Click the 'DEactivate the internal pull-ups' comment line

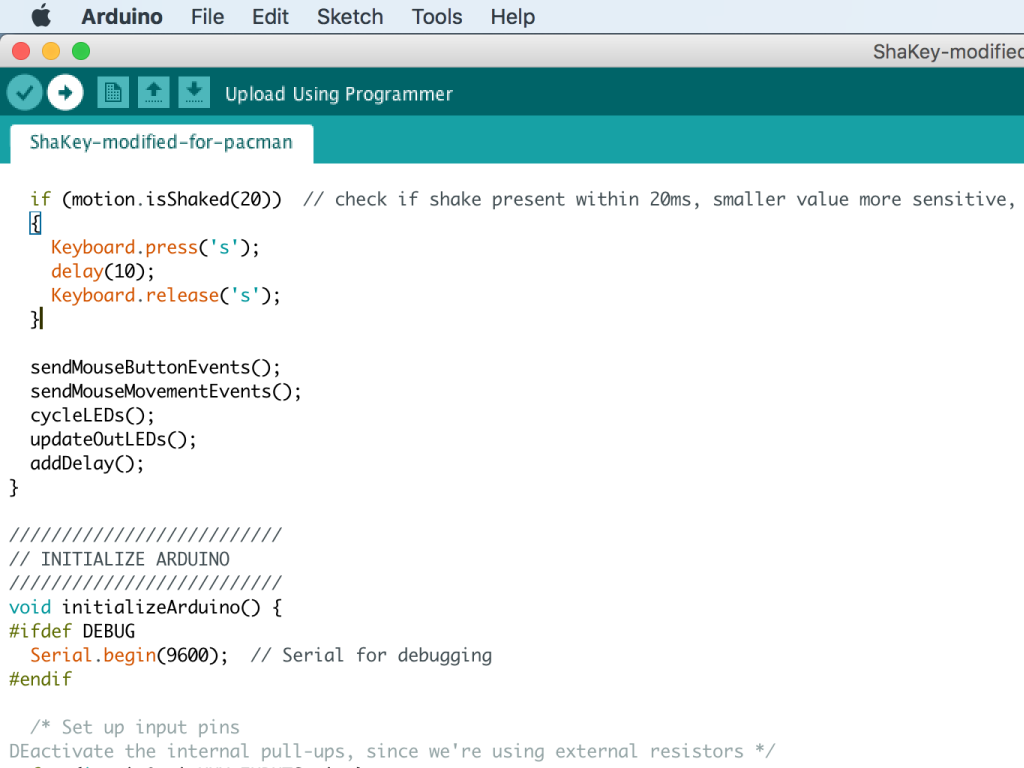[392, 752]
